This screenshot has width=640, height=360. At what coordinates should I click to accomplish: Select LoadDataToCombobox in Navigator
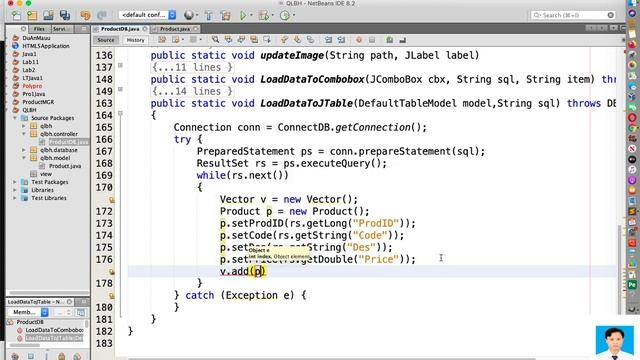tap(54, 330)
